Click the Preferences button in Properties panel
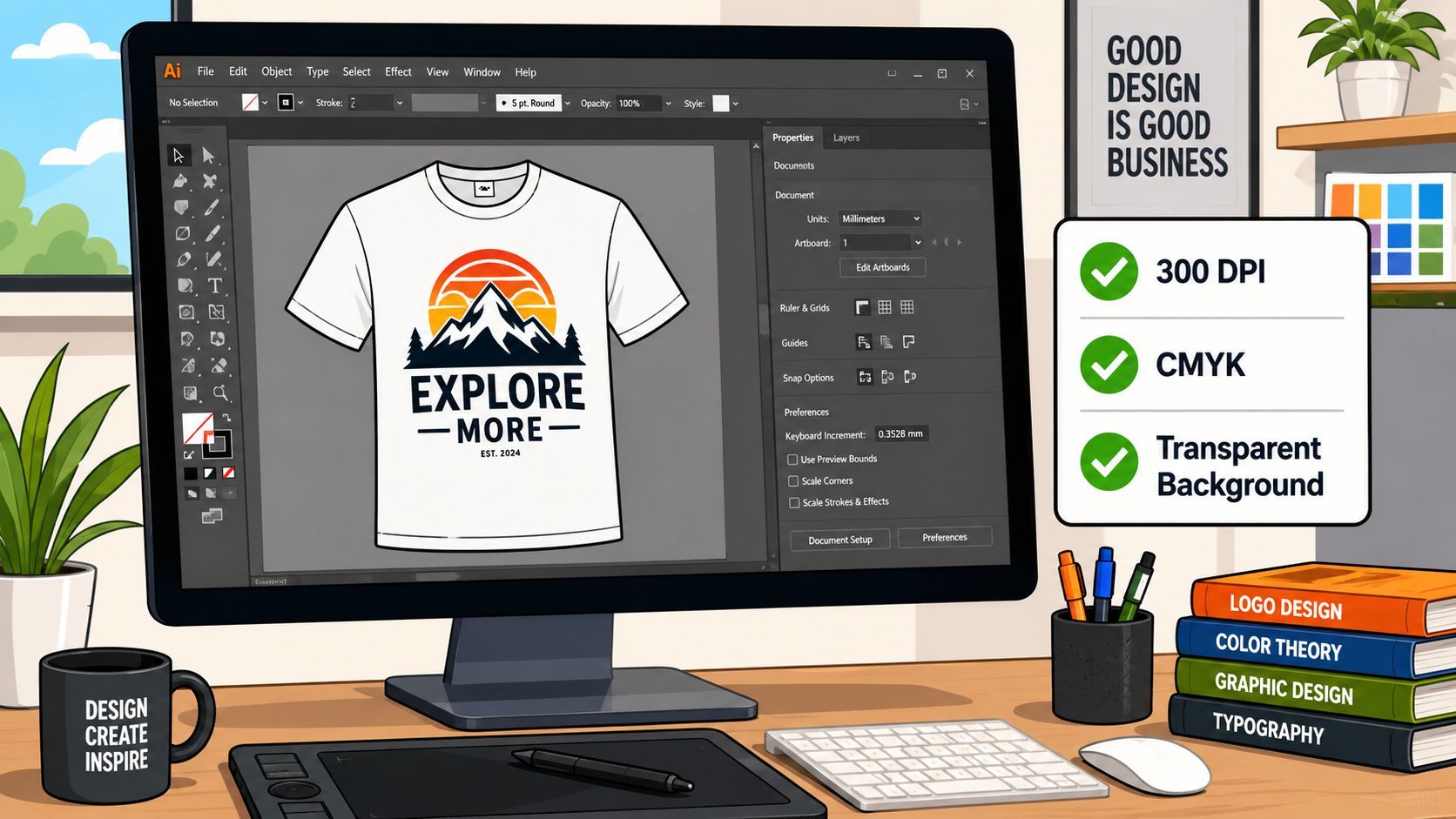This screenshot has width=1456, height=819. [x=945, y=537]
